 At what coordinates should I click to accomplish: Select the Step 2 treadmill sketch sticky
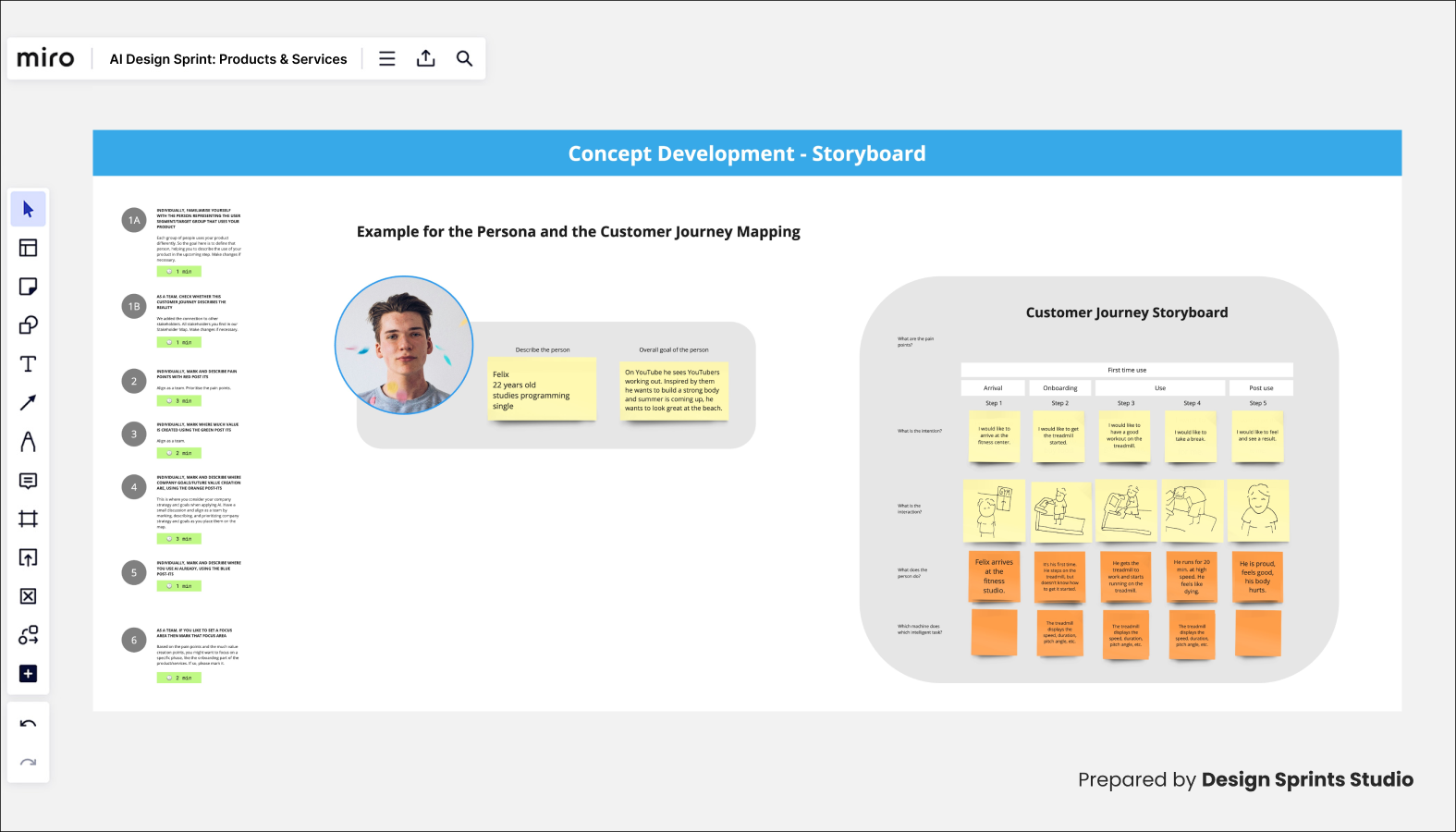coord(1060,510)
